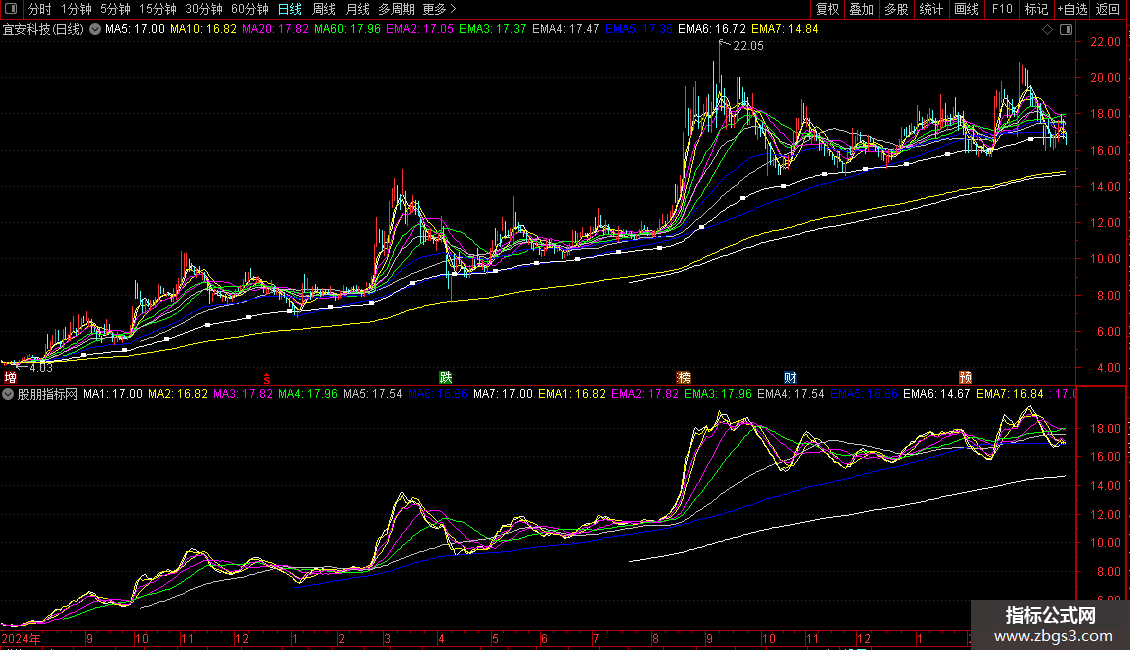Viewport: 1130px width, 650px height.
Task: Click the 股朋指标网 sub-chart title
Action: coord(48,394)
